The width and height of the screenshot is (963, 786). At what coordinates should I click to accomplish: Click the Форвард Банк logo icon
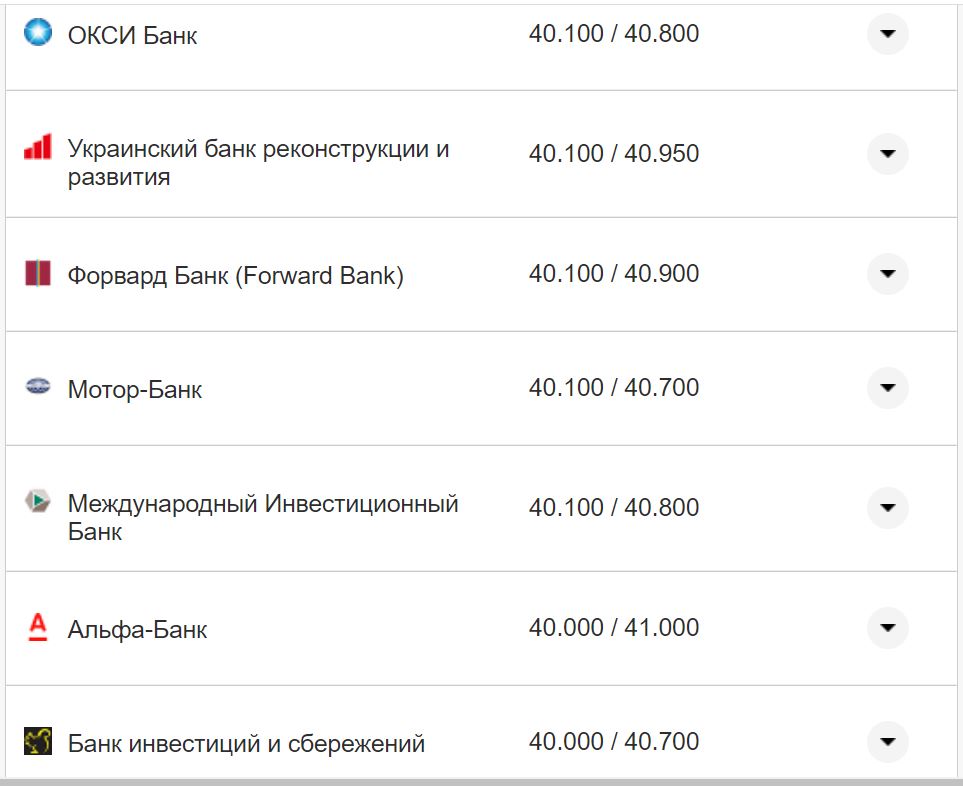(x=39, y=273)
